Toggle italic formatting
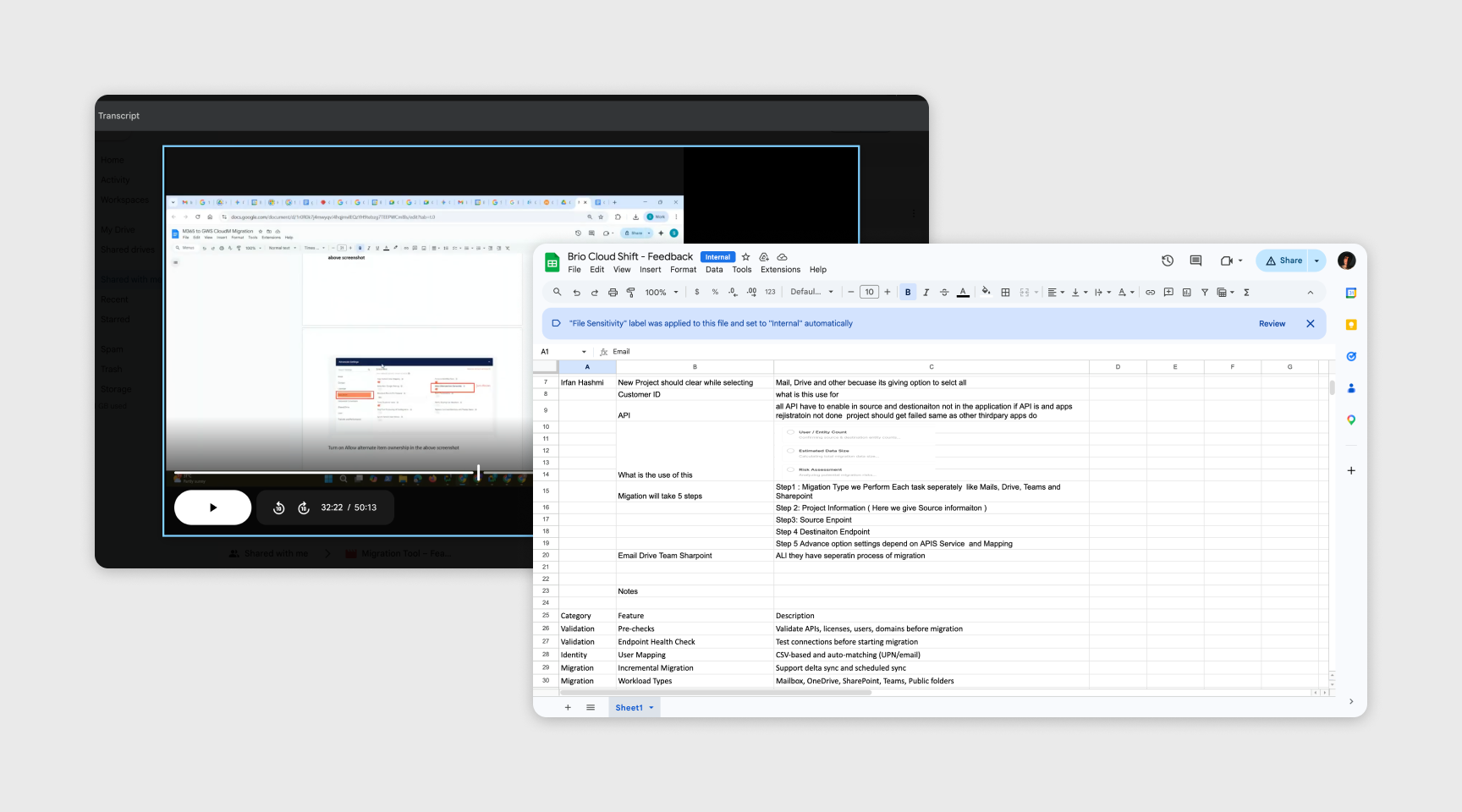Image resolution: width=1462 pixels, height=812 pixels. coord(926,292)
